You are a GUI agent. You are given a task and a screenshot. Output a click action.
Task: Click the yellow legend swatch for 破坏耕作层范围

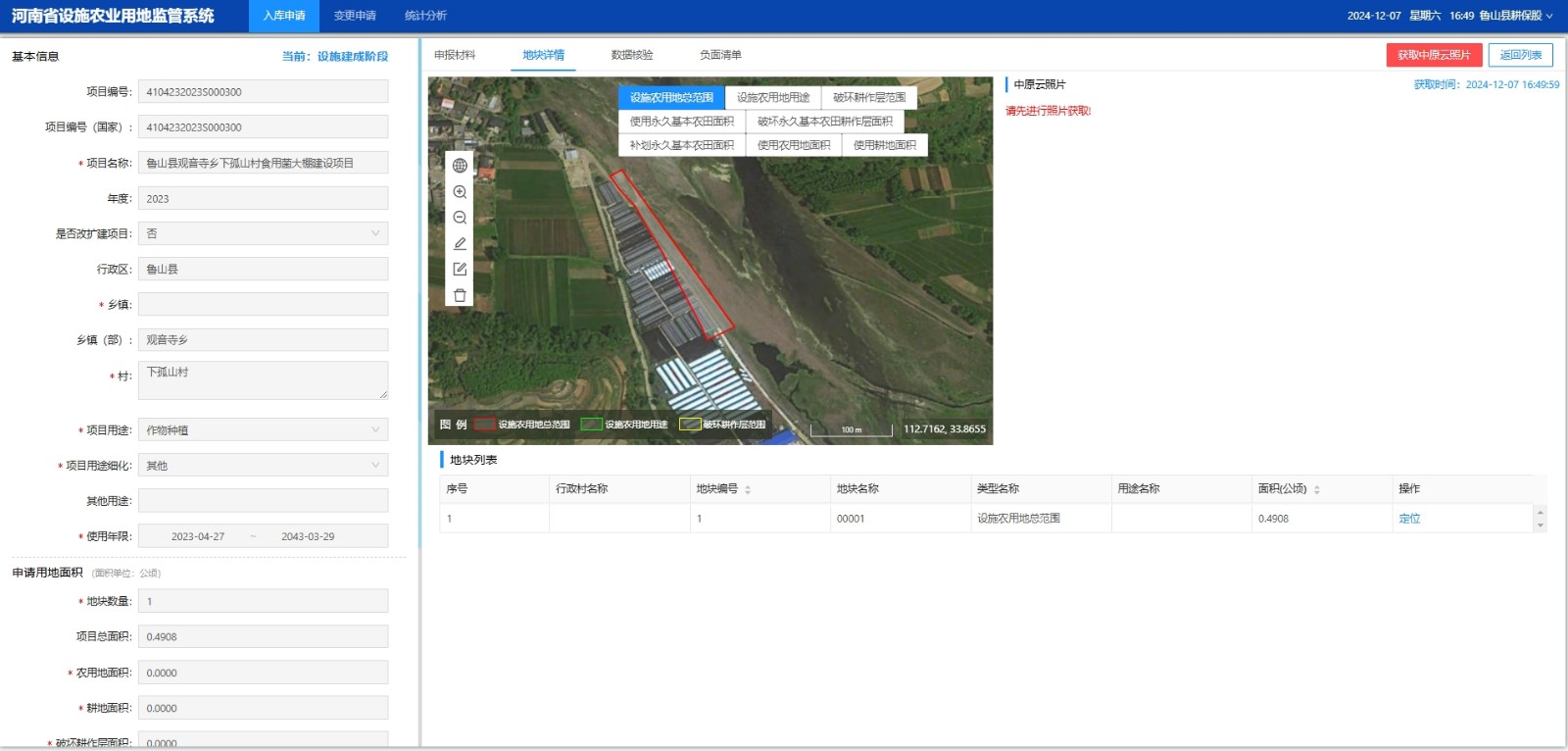690,425
